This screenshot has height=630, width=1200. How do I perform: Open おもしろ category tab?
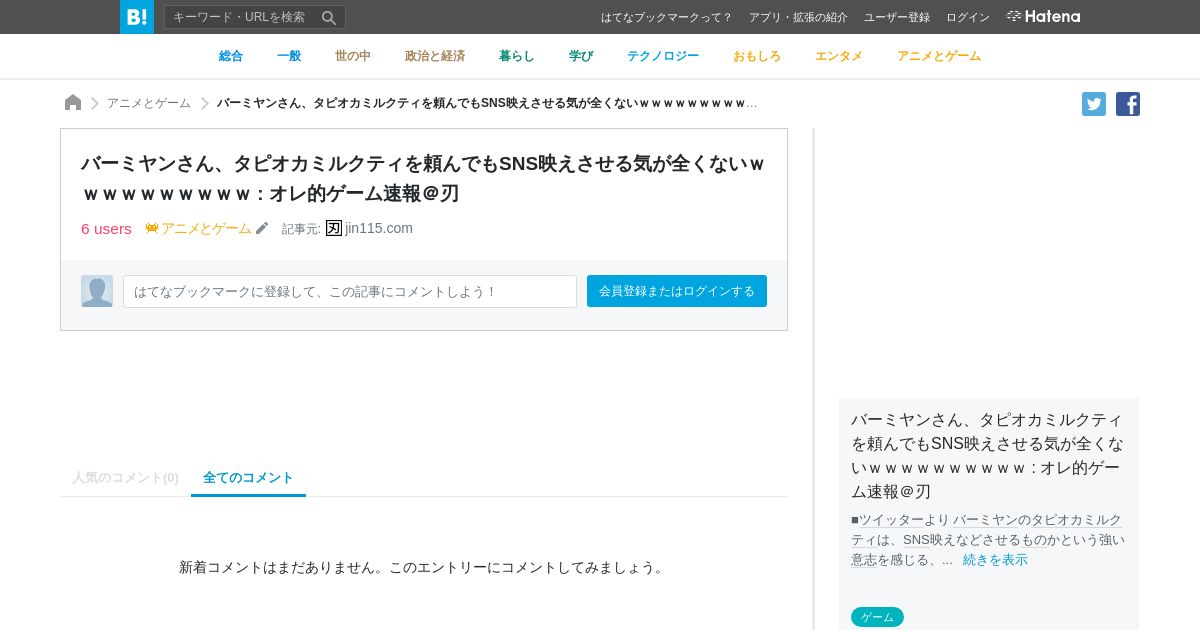tap(757, 56)
